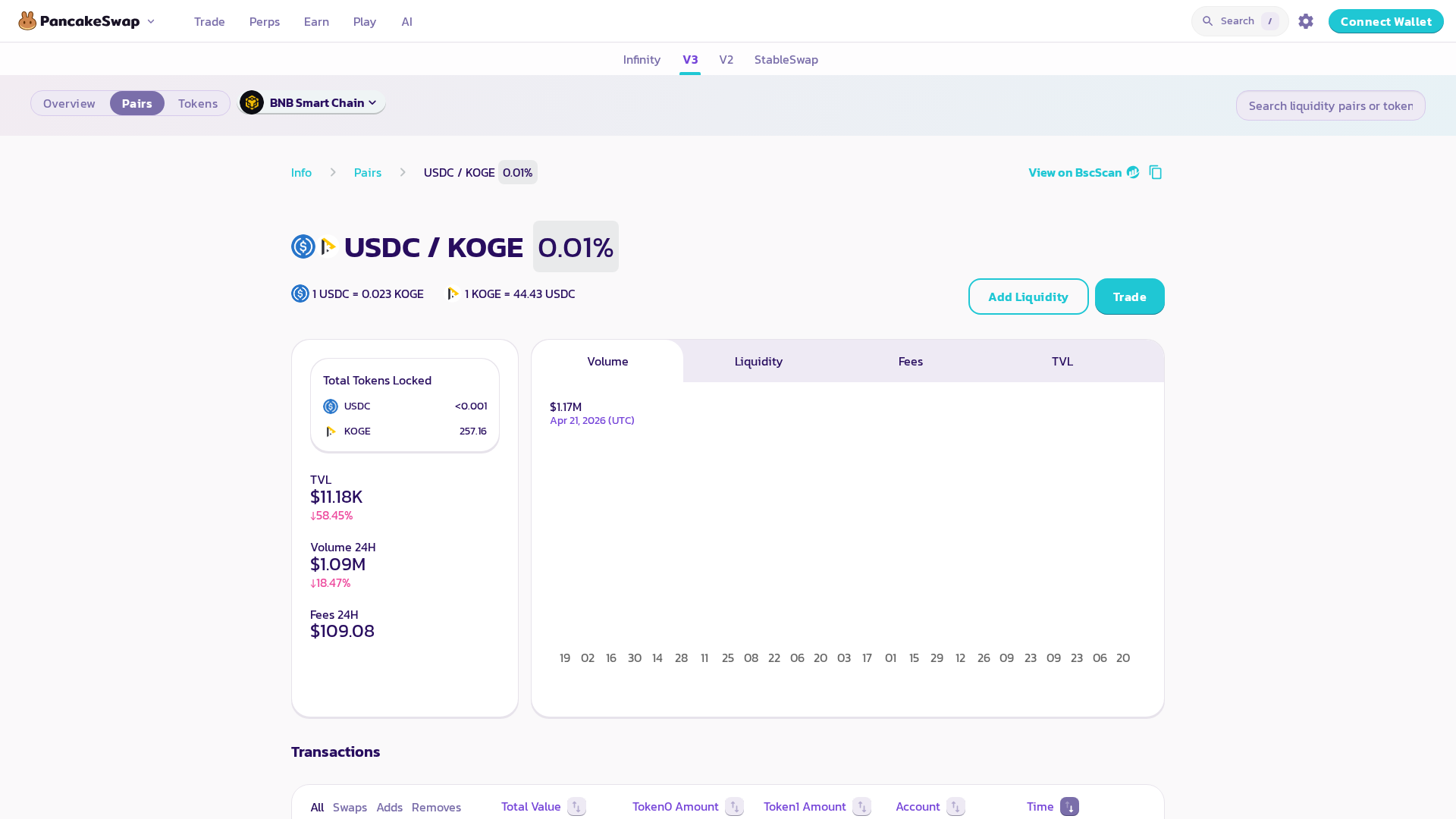Sort transactions by Token1 Amount
The height and width of the screenshot is (819, 1456).
click(x=861, y=807)
